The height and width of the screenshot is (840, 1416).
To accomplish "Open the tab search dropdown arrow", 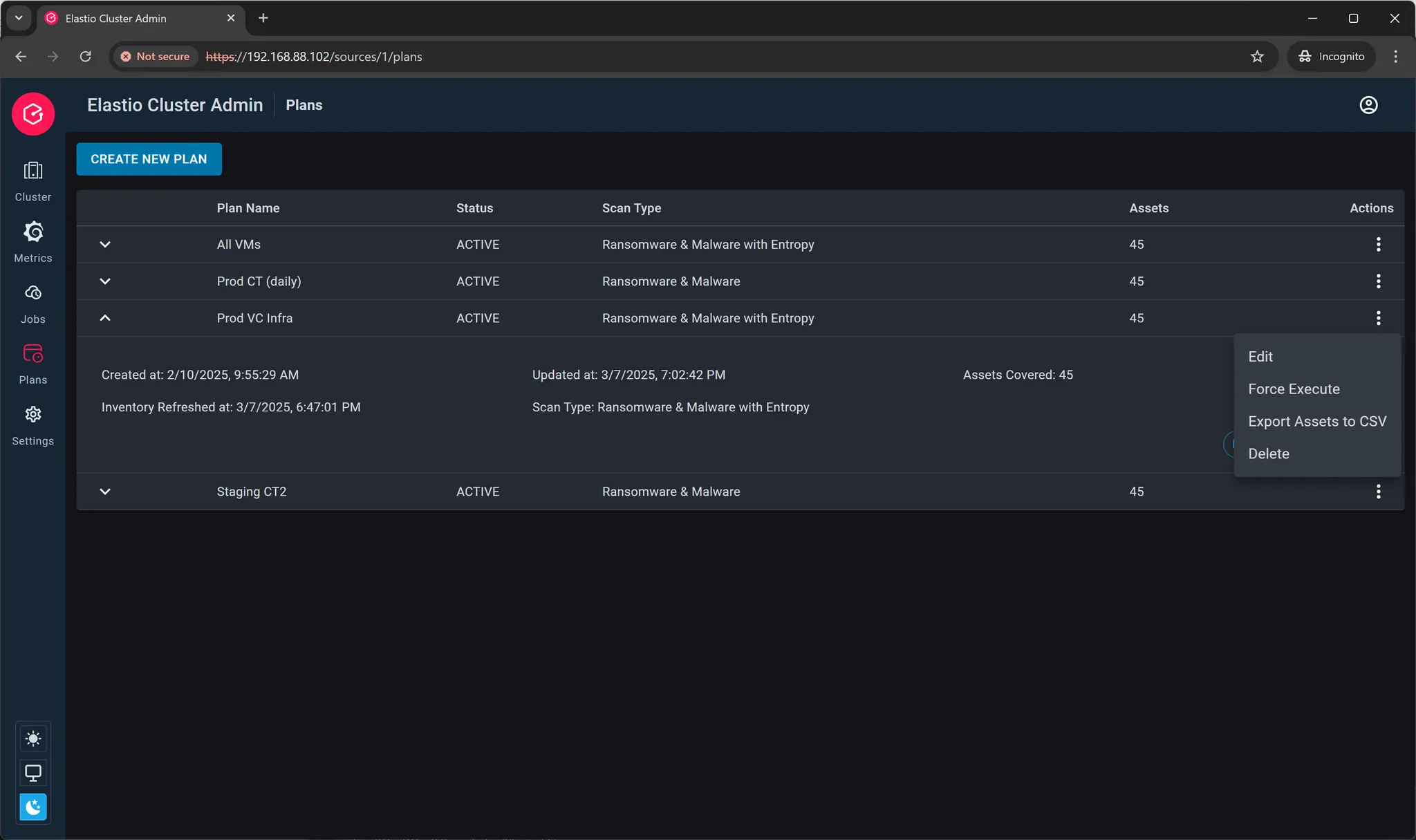I will (19, 18).
